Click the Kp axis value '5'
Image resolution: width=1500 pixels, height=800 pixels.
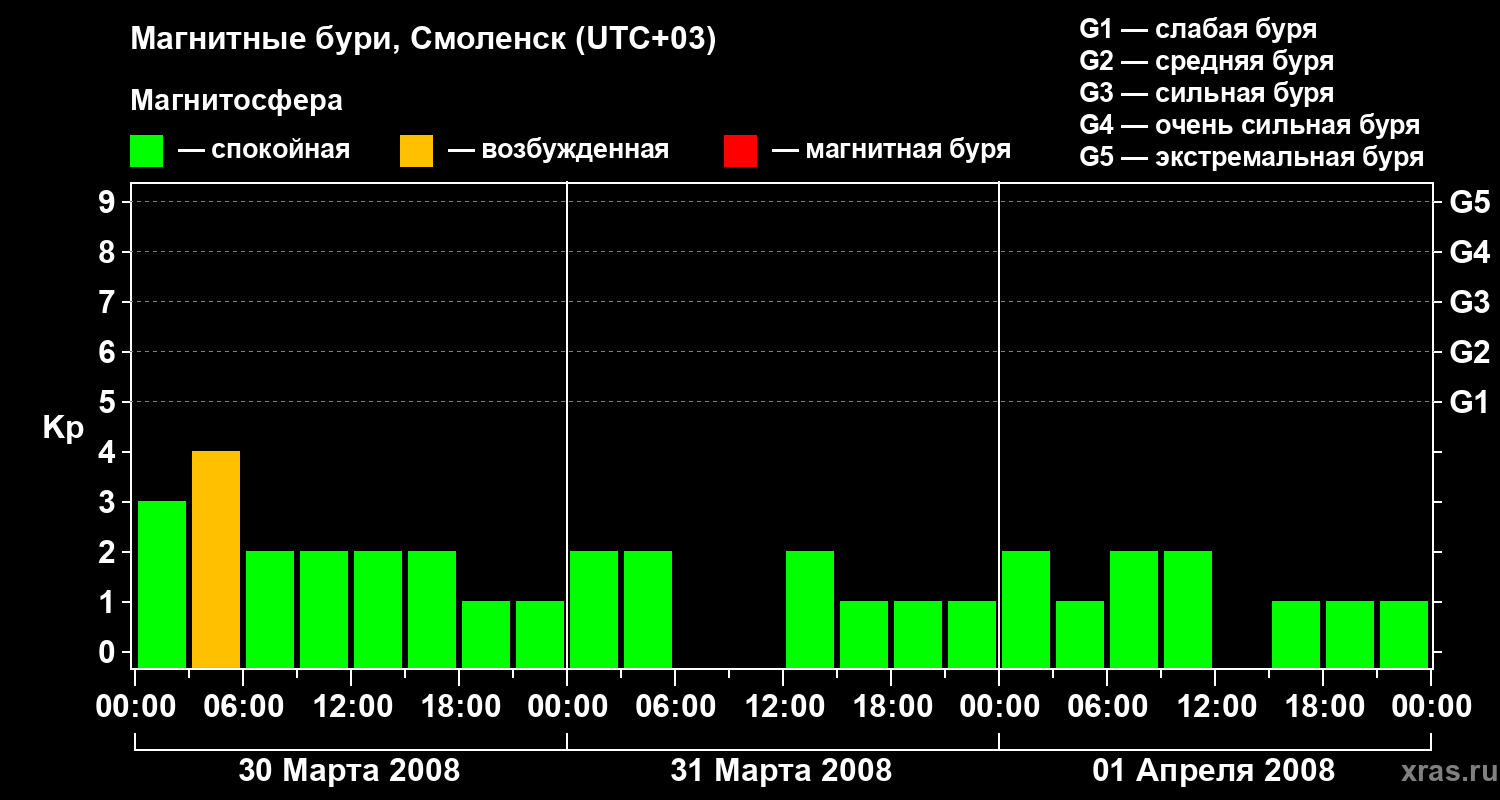(x=109, y=402)
